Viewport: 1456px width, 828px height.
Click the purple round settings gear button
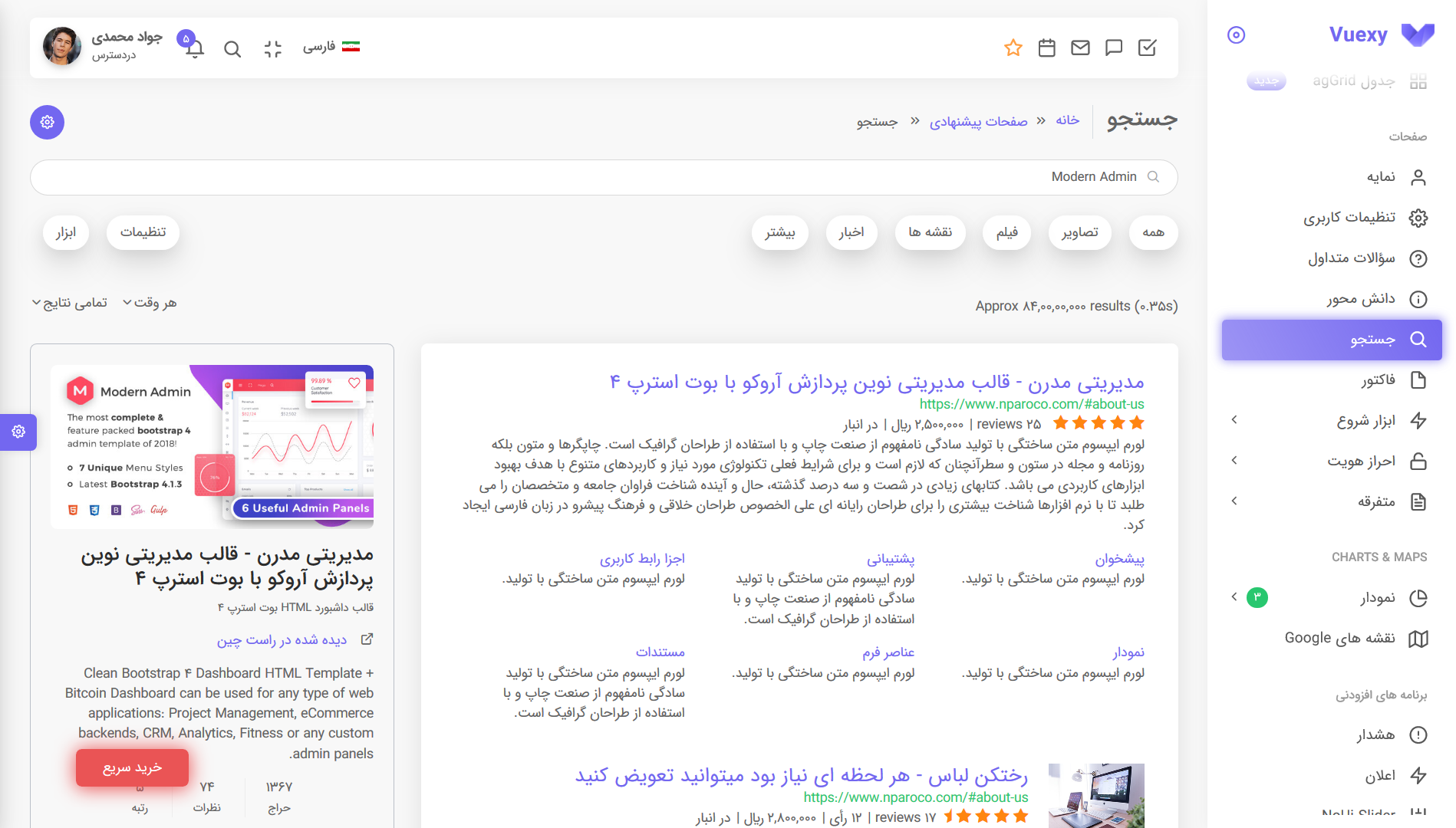[x=47, y=122]
